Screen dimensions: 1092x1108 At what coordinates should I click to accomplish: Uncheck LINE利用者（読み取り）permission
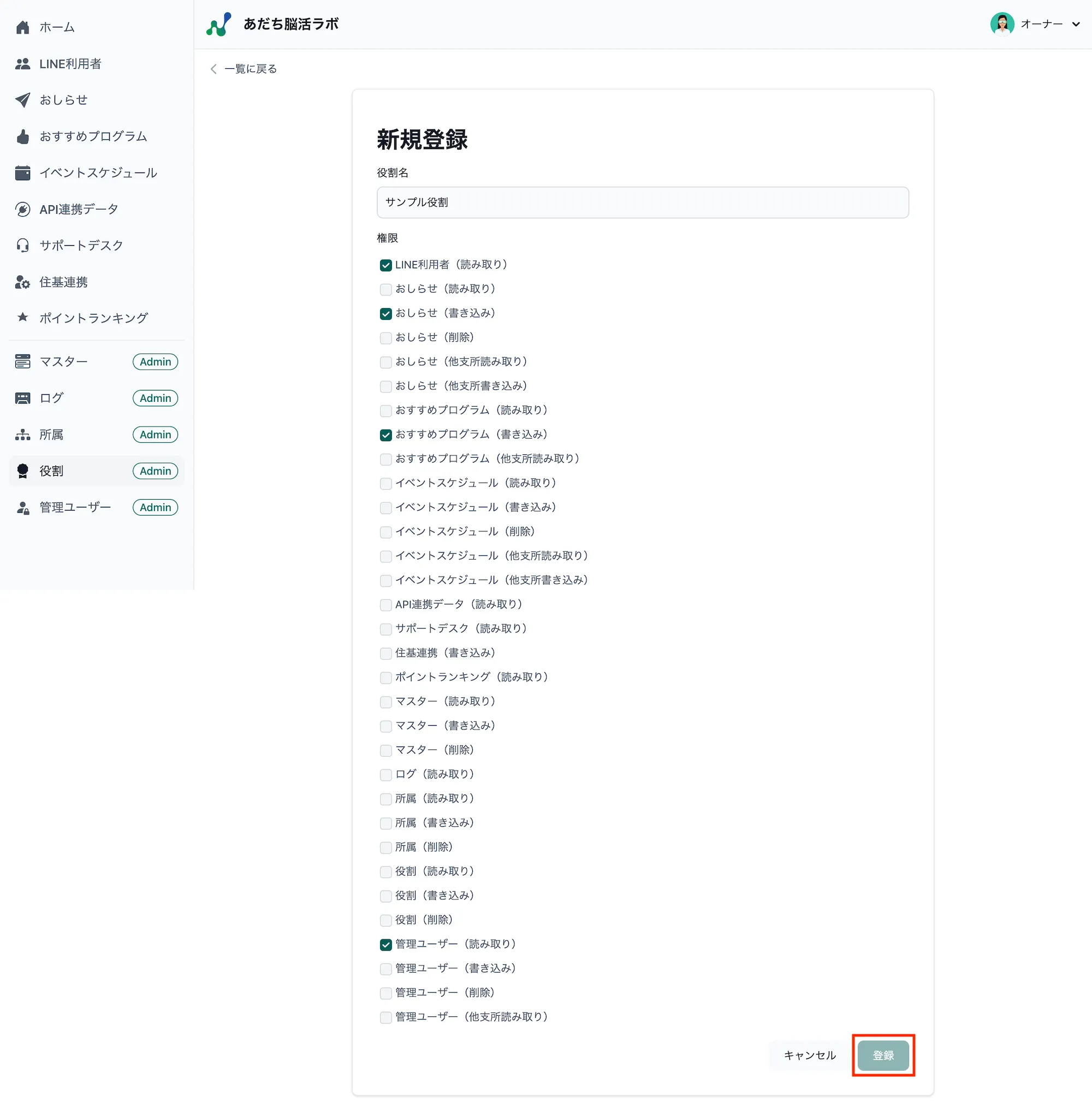[385, 265]
